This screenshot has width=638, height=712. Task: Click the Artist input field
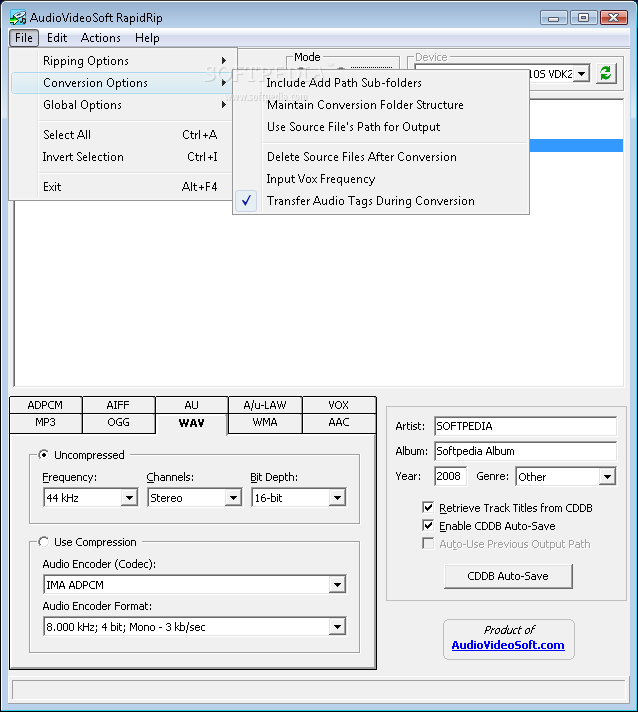click(x=525, y=426)
